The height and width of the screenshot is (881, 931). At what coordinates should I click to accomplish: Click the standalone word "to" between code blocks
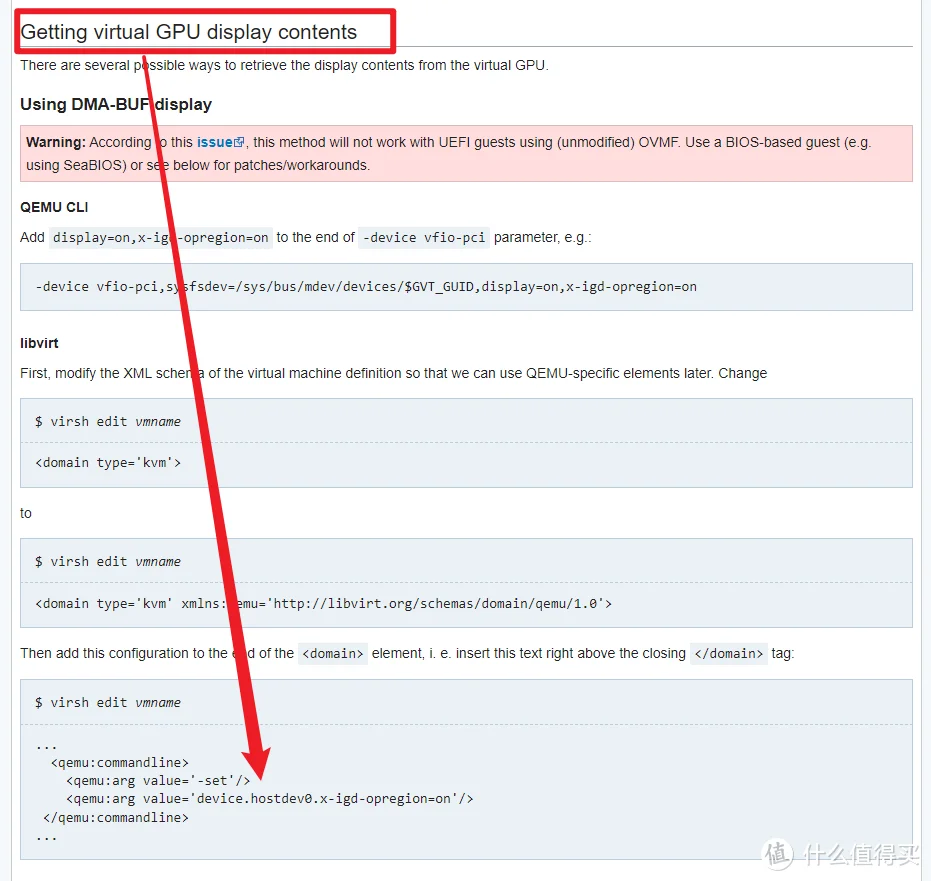[x=26, y=514]
